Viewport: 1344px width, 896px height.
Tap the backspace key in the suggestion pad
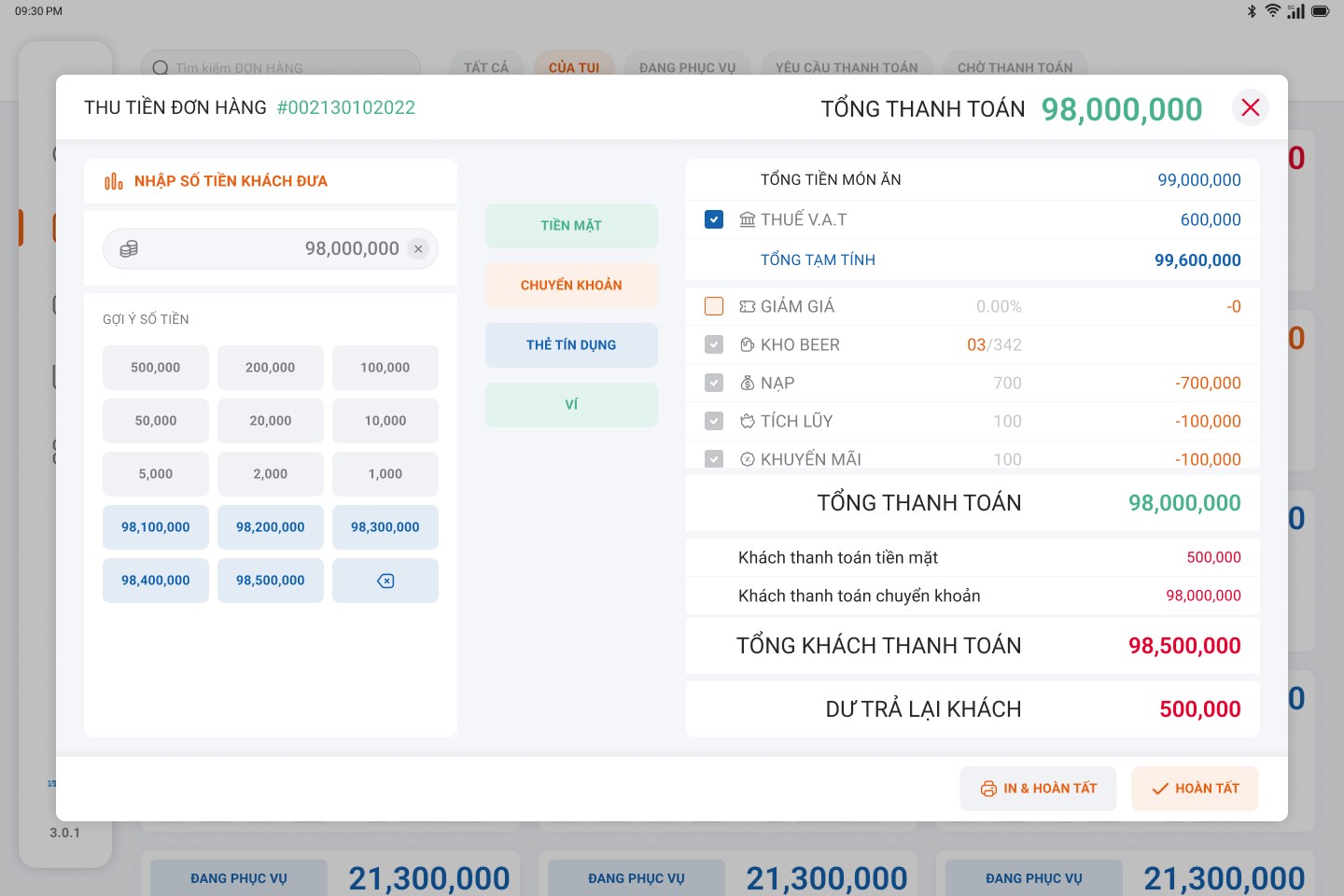[x=385, y=581]
